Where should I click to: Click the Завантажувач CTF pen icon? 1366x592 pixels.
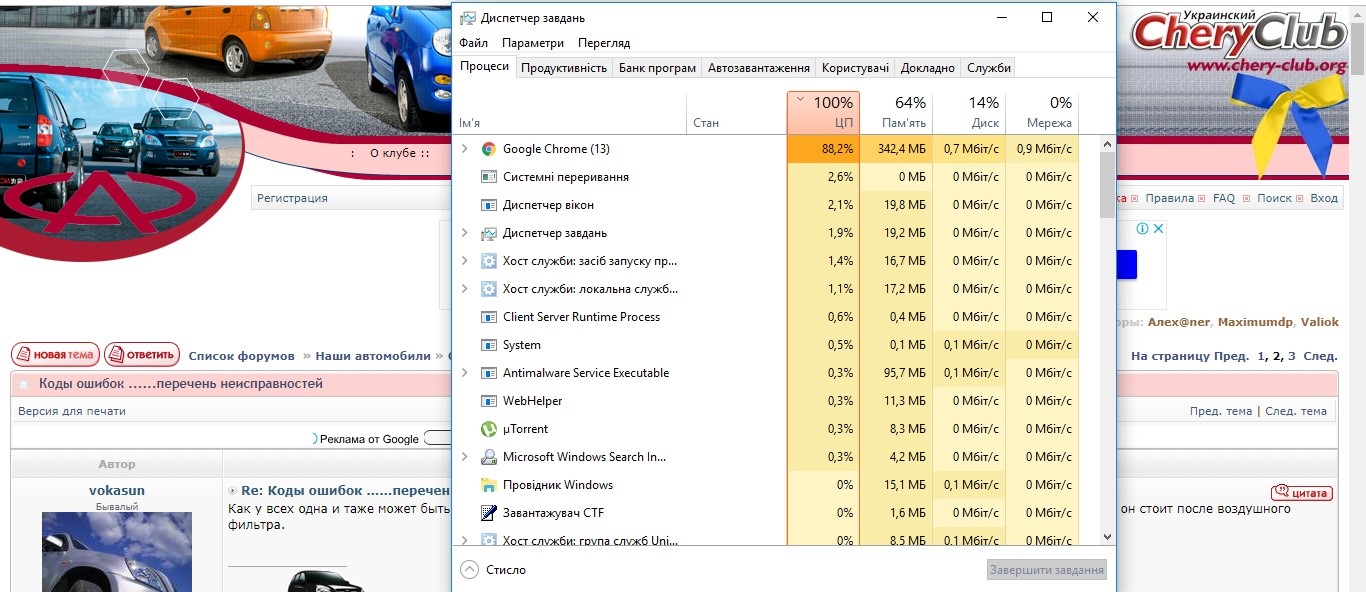point(488,513)
